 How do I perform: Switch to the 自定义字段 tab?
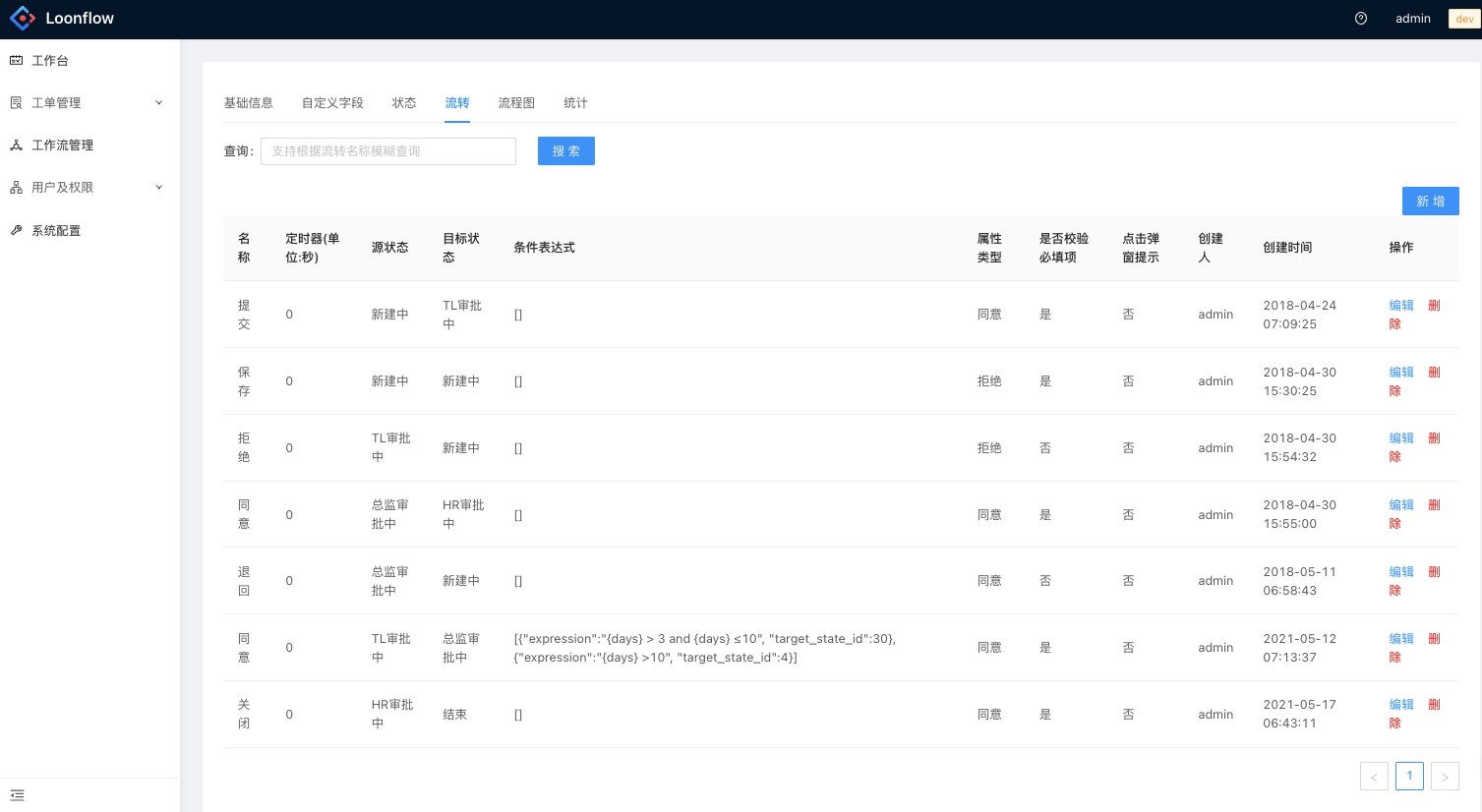332,103
